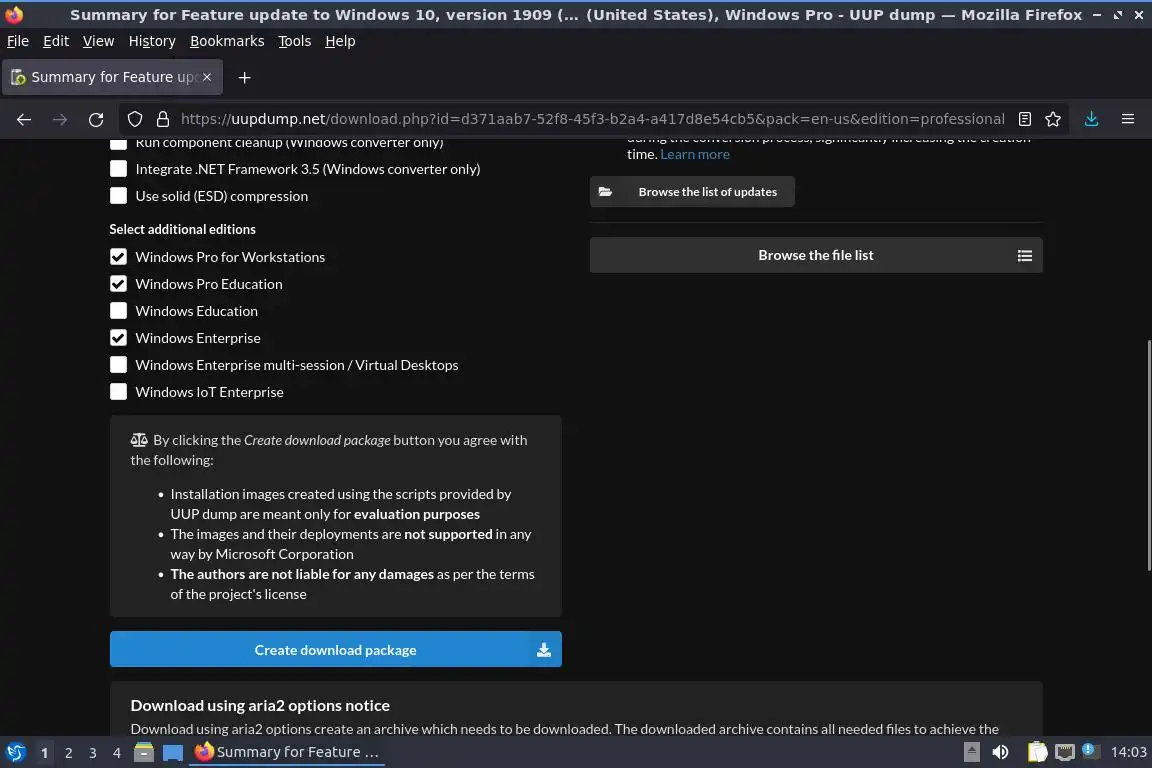Screen dimensions: 1152x768
Task: Bookmark this page with the star icon
Action: point(1053,119)
